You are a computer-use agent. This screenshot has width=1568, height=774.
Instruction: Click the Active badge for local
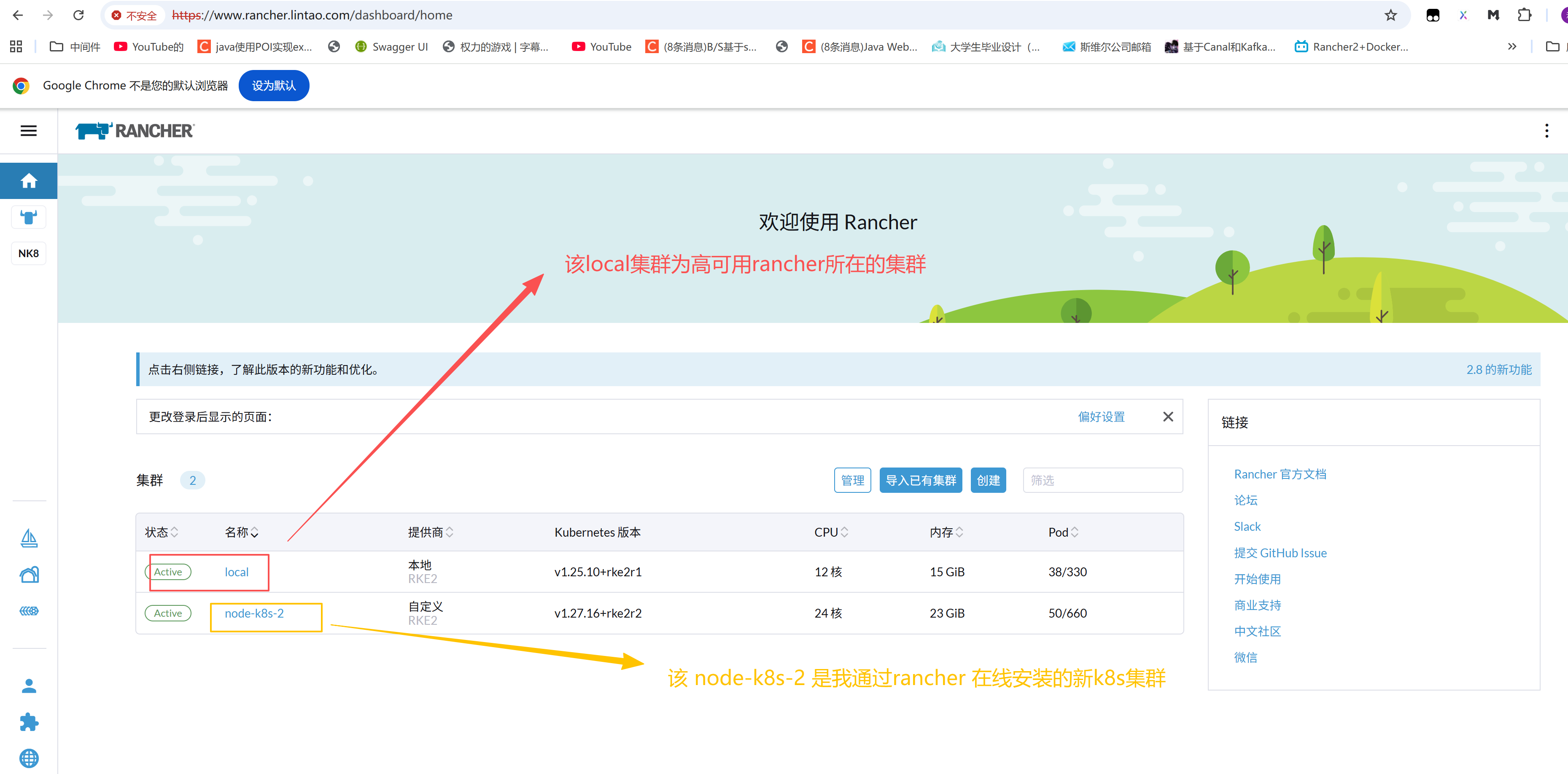coord(167,572)
